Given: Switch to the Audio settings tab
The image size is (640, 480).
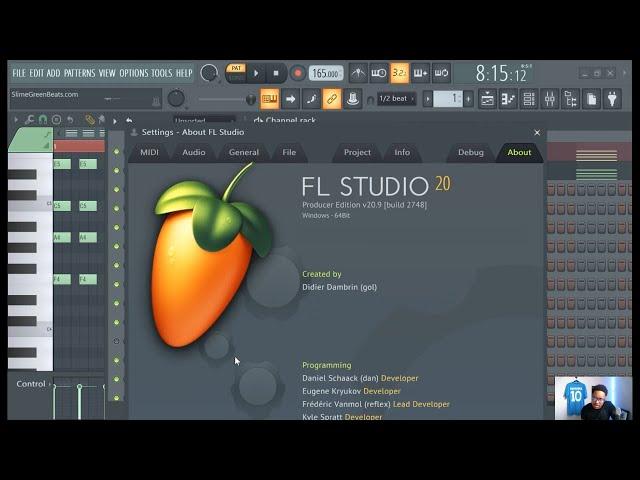Looking at the screenshot, I should [194, 152].
